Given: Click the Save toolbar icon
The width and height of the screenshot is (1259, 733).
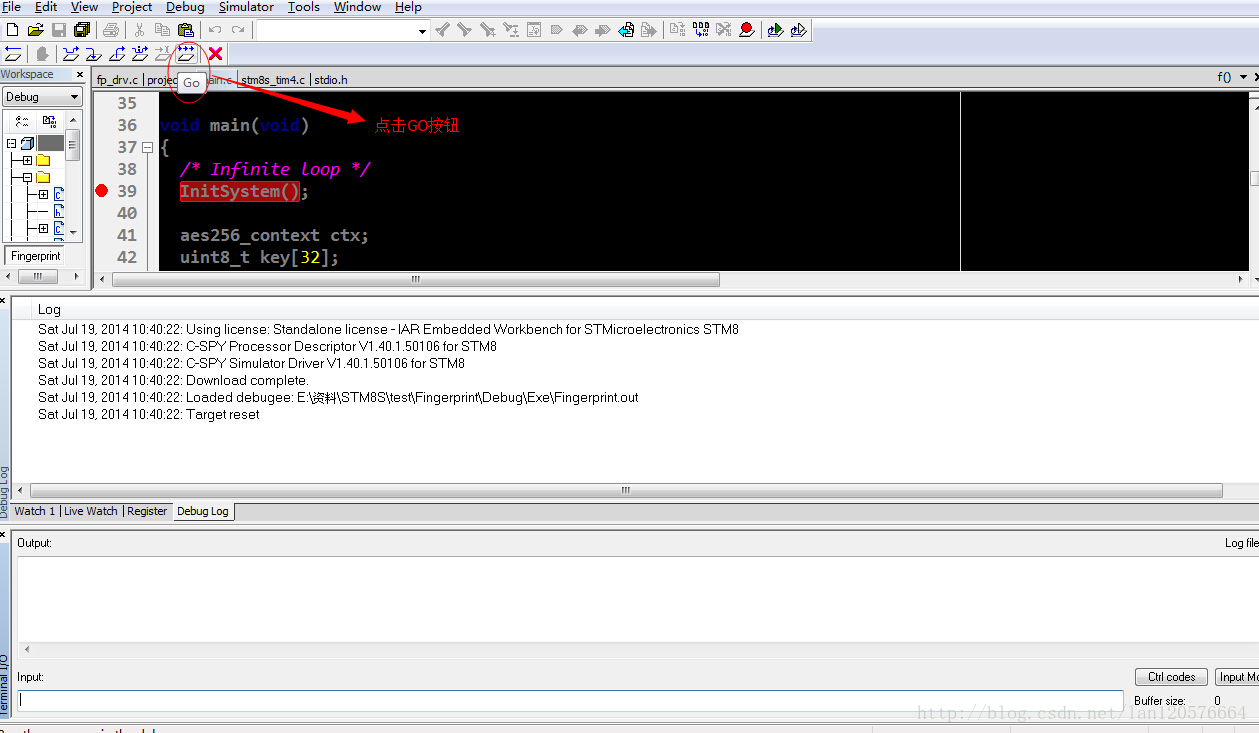Looking at the screenshot, I should pos(59,30).
